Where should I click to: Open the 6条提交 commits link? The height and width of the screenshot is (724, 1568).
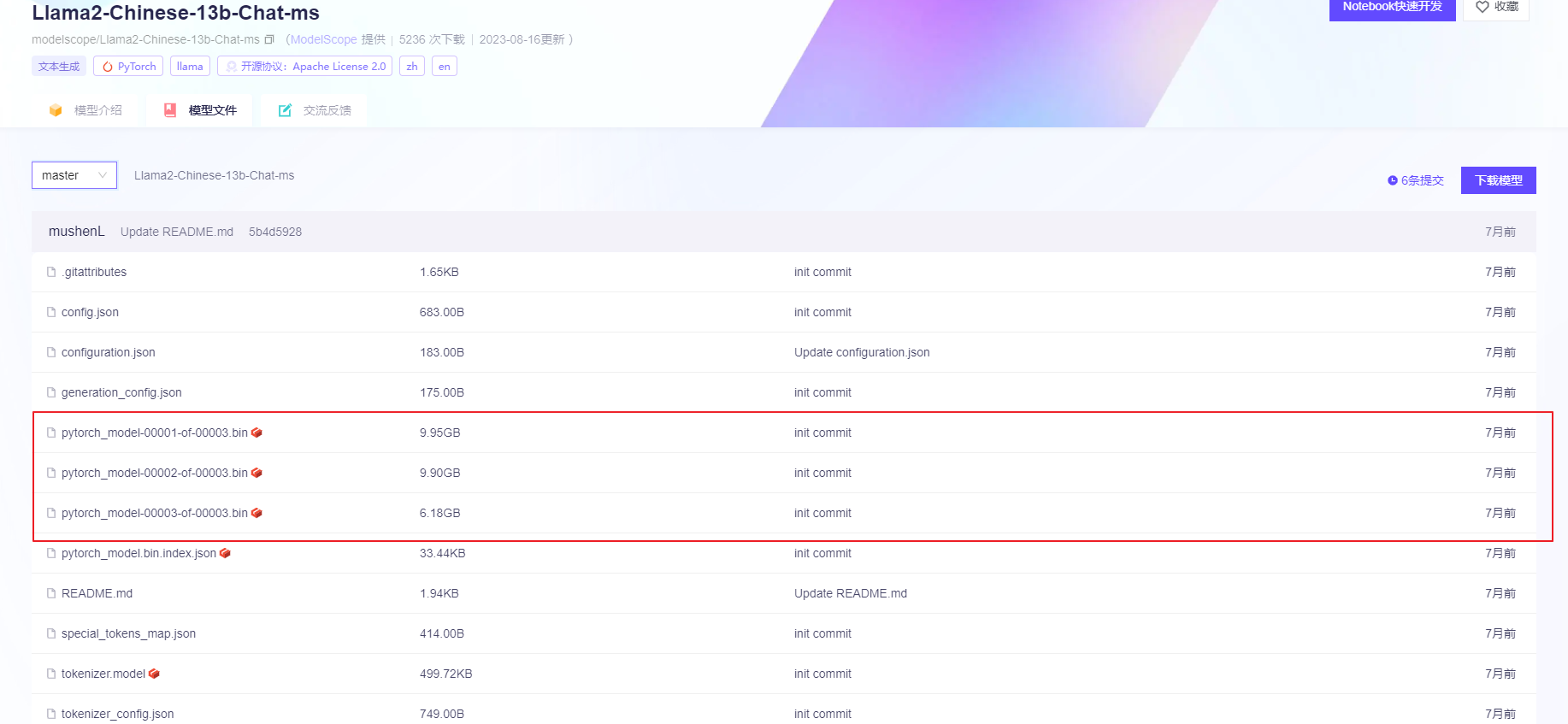[x=1416, y=180]
